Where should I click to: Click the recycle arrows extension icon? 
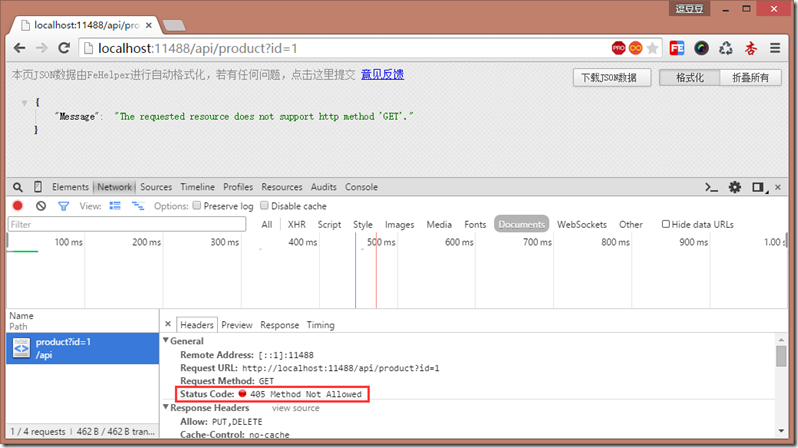click(726, 48)
